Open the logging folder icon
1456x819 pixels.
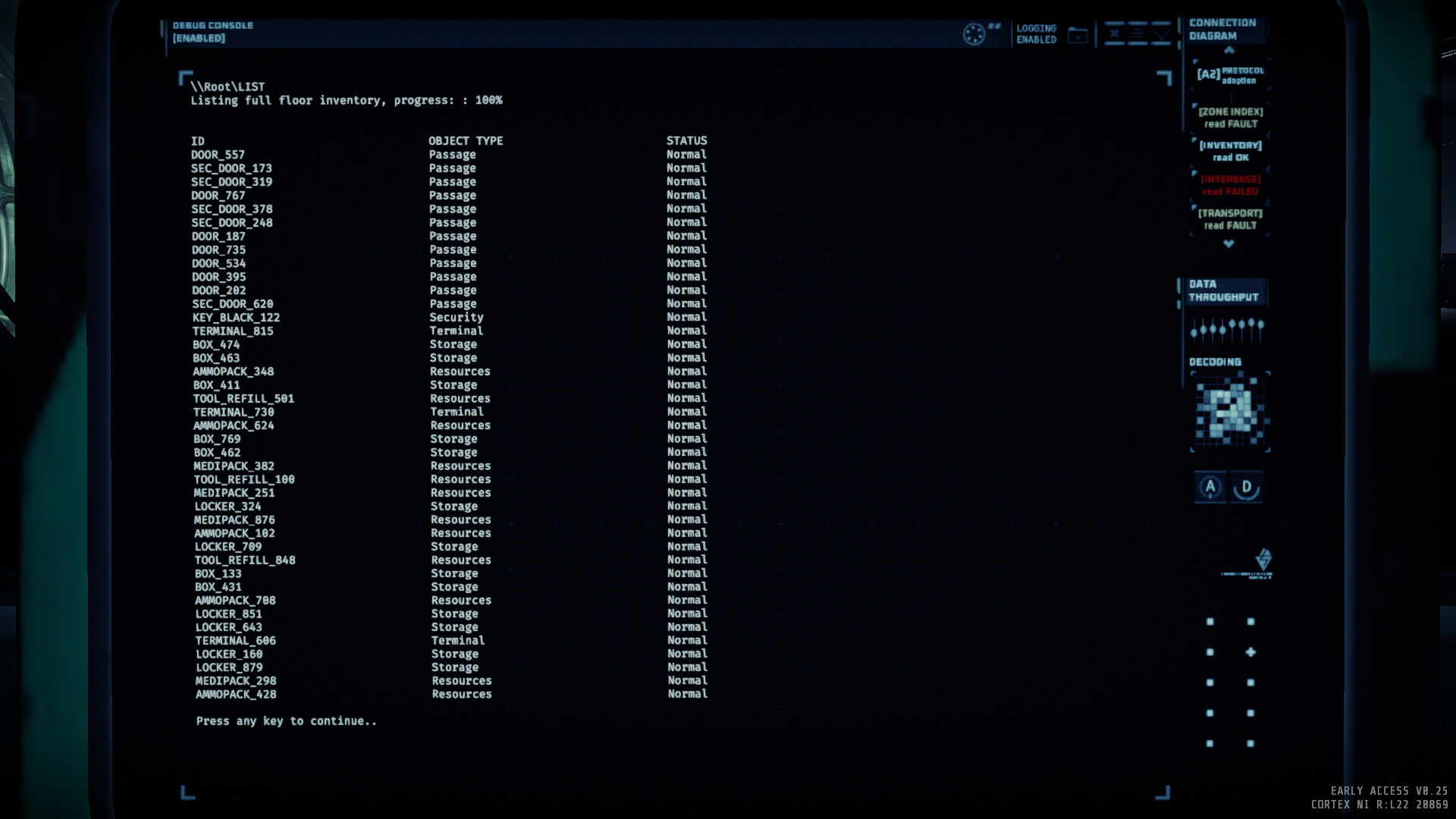click(x=1078, y=35)
